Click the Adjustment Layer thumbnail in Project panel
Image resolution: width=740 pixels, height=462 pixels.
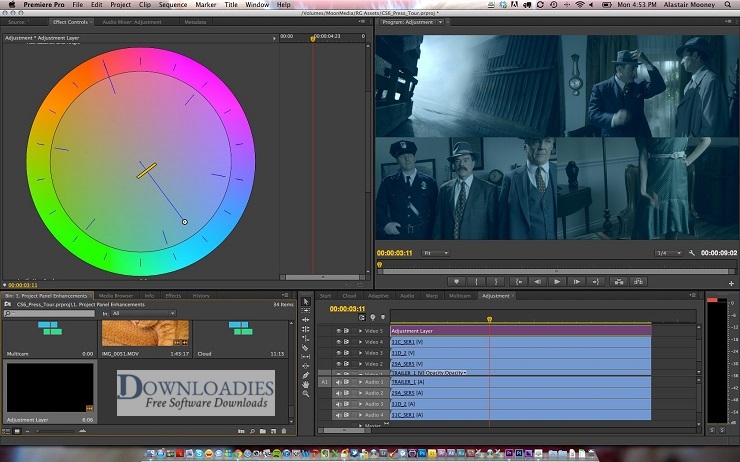tap(50, 388)
